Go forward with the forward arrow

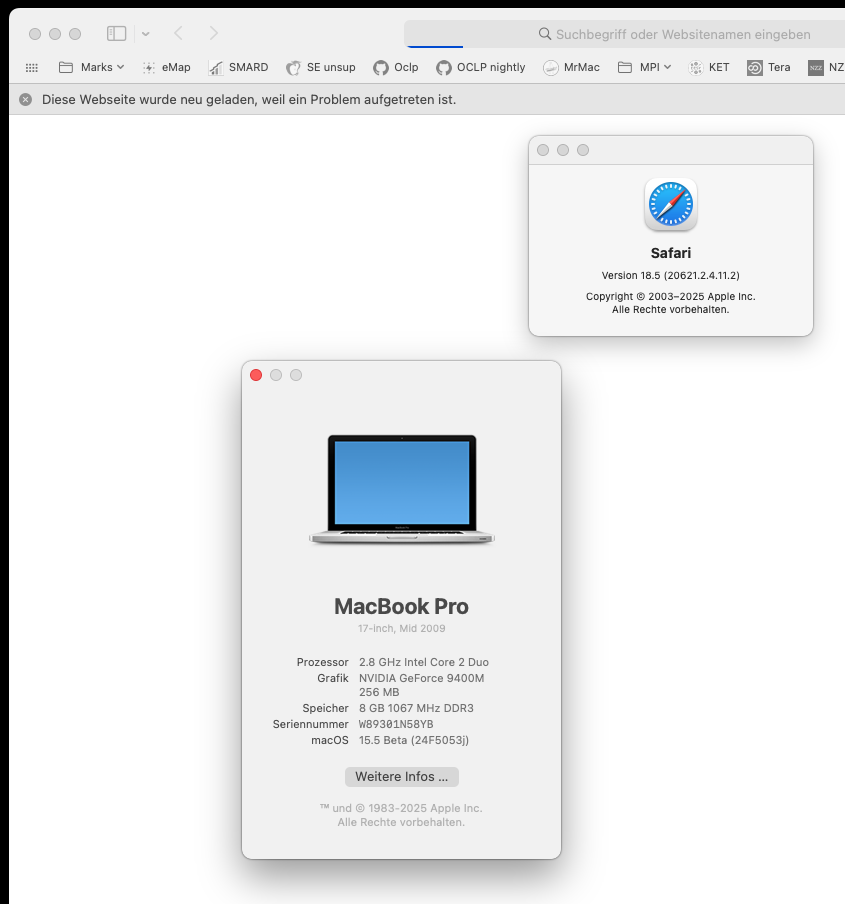(x=214, y=33)
